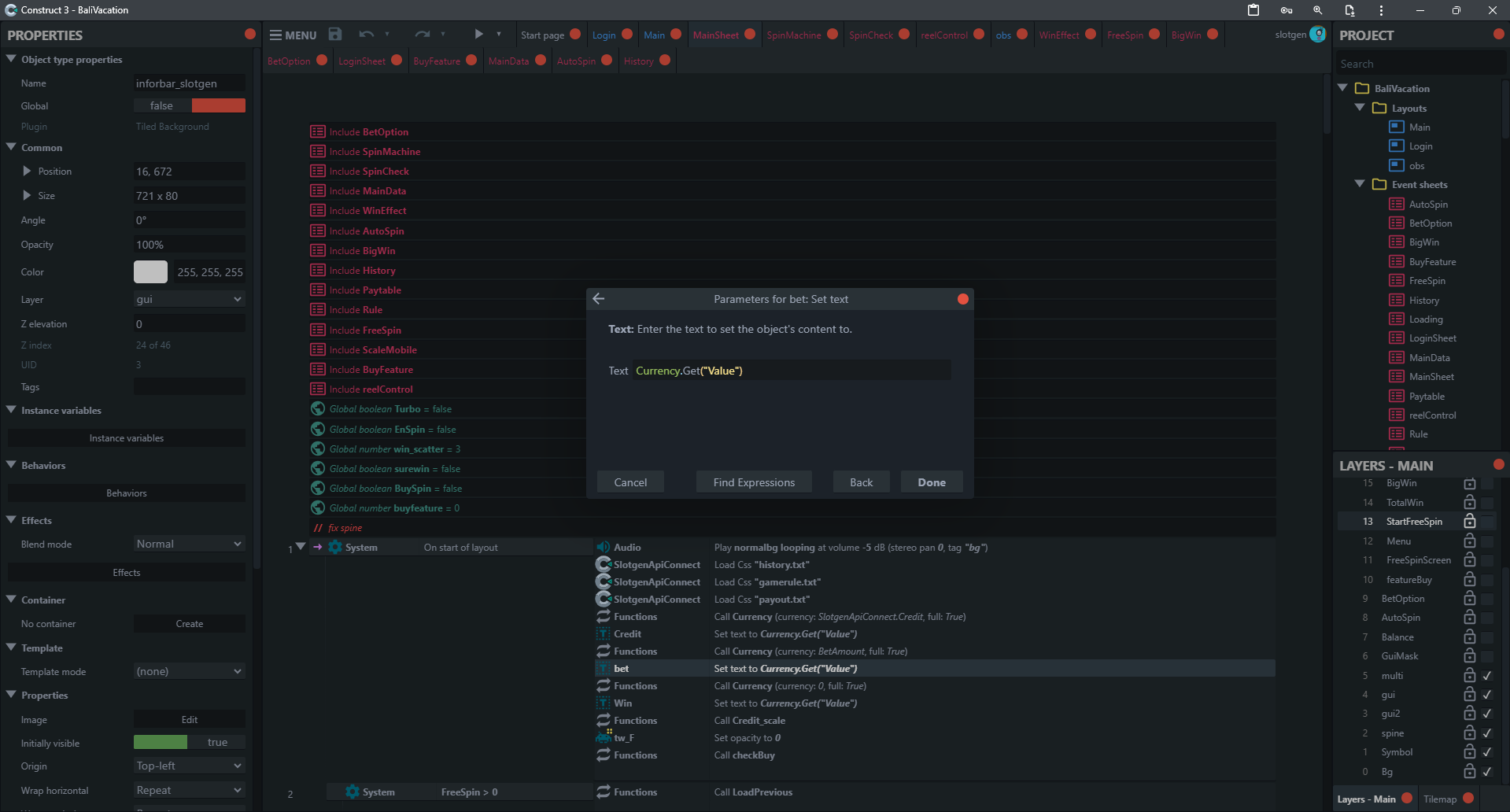Toggle the Global property false switch
The image size is (1510, 812).
click(190, 105)
